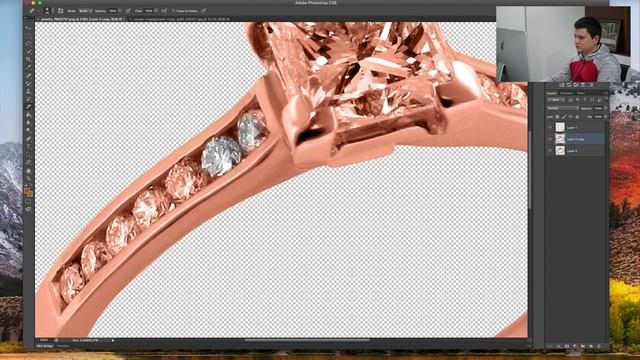Enable airbrush mode in options bar
This screenshot has width=640, height=360.
(x=164, y=11)
